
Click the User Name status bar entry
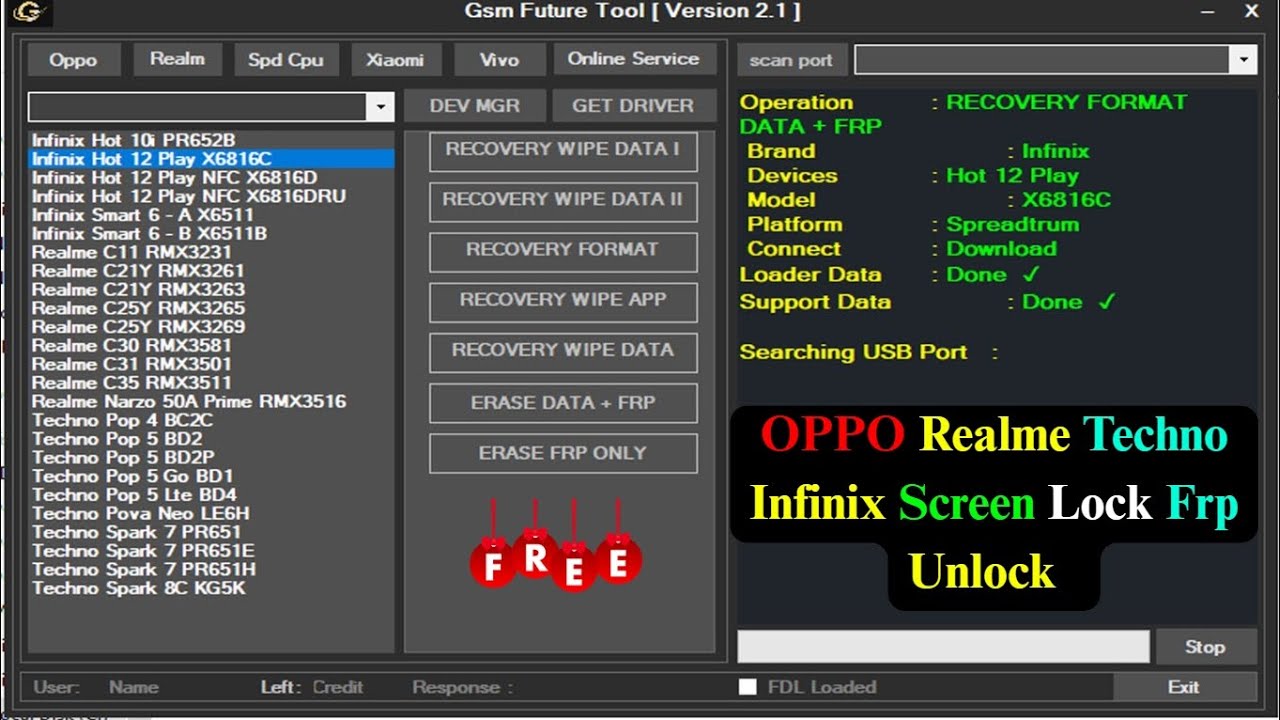(x=96, y=687)
